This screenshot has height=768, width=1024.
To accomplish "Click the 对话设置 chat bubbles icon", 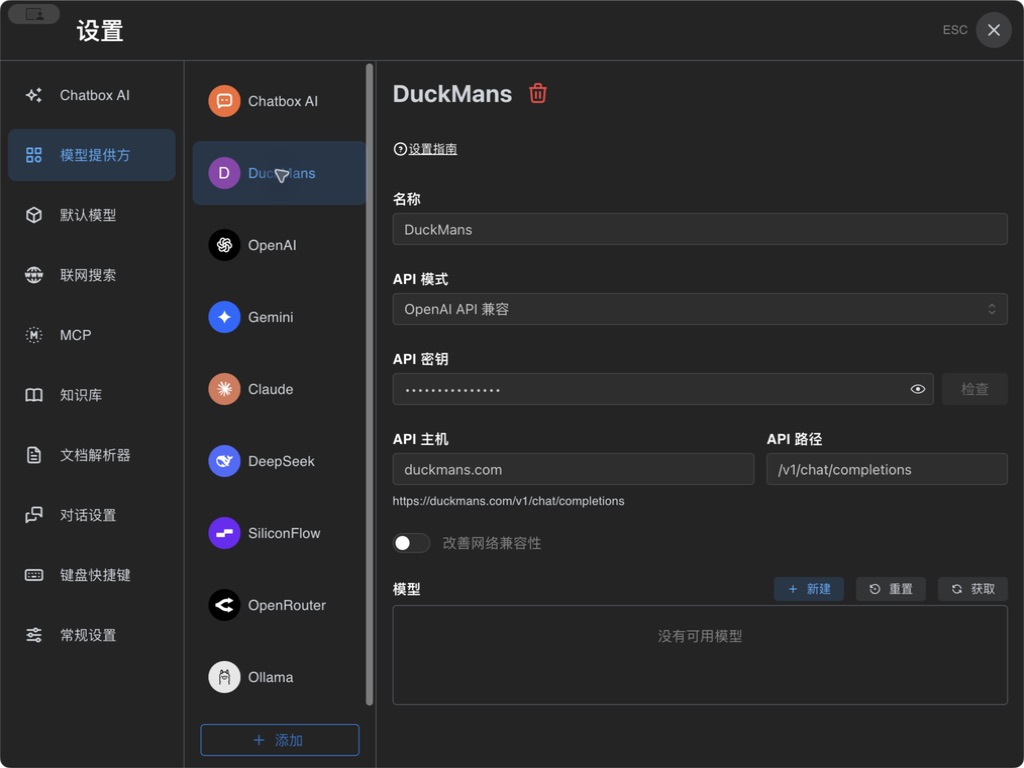I will point(34,515).
